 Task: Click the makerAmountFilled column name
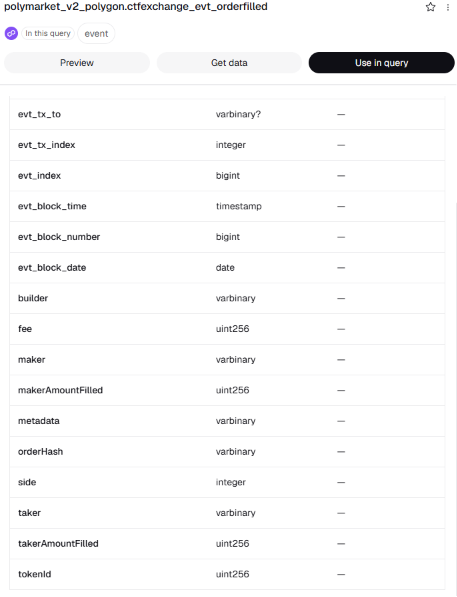61,390
